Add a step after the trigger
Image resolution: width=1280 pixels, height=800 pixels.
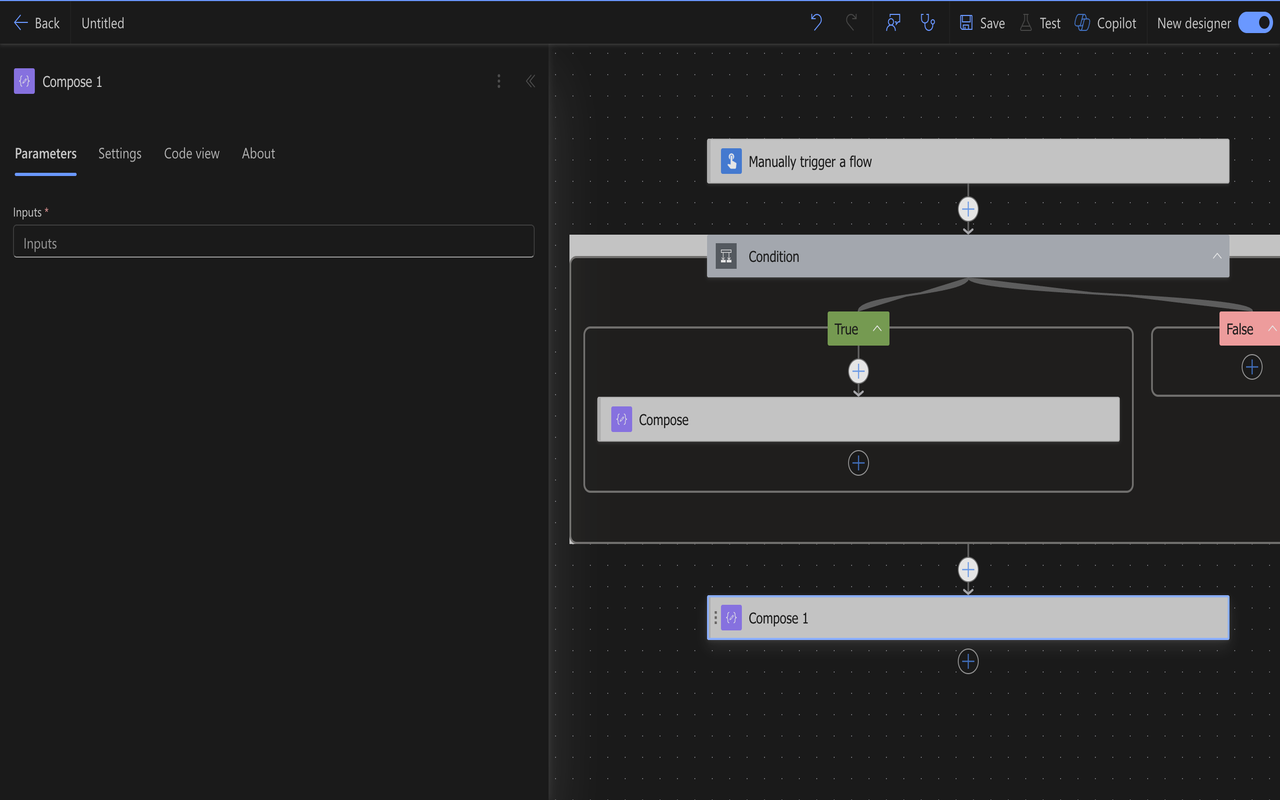[x=968, y=209]
